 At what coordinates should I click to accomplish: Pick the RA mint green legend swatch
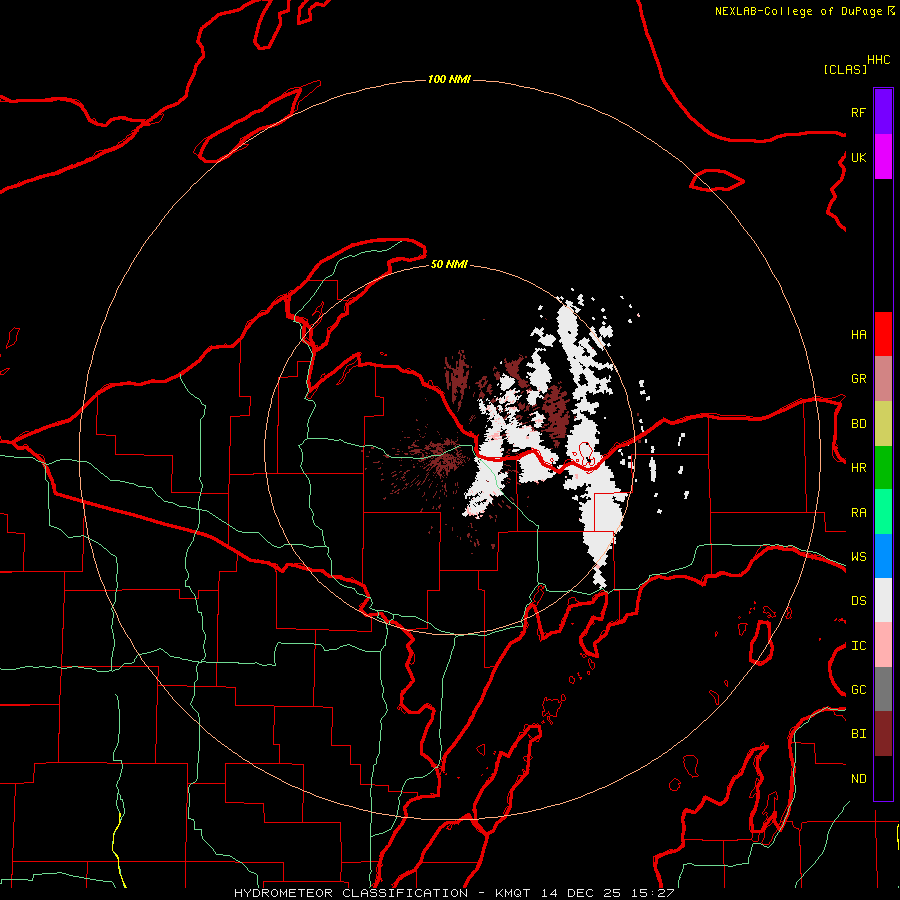883,512
